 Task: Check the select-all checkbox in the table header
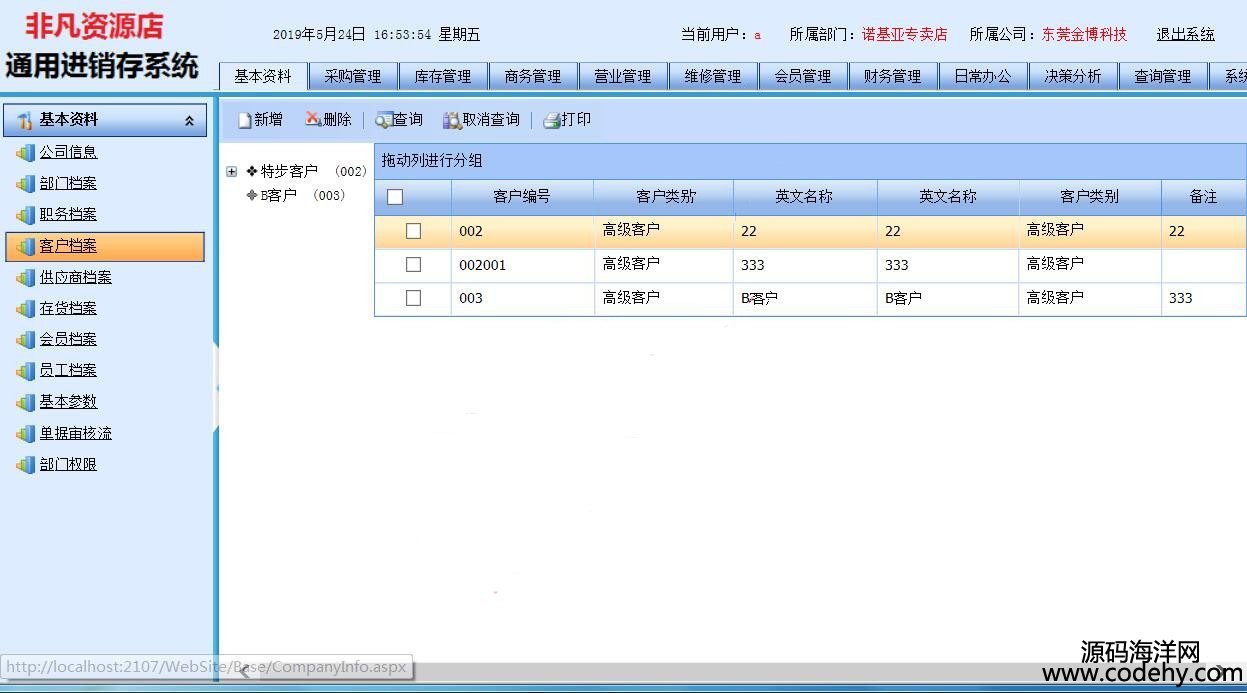tap(395, 197)
